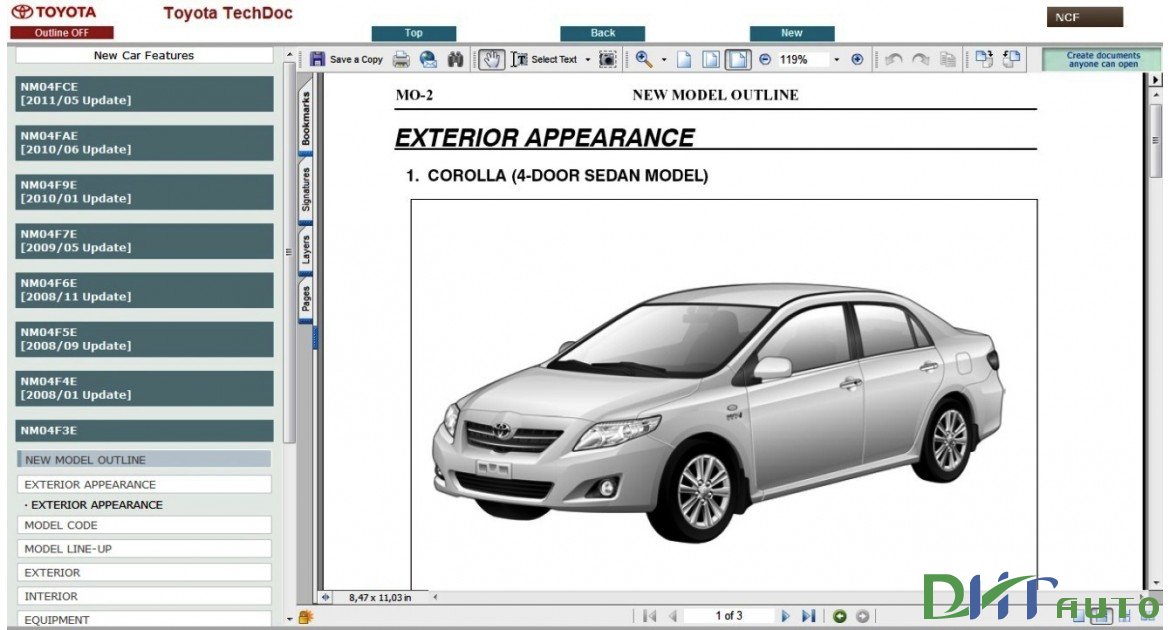Activate the Select Text tool
The image size is (1170, 630).
(x=545, y=60)
